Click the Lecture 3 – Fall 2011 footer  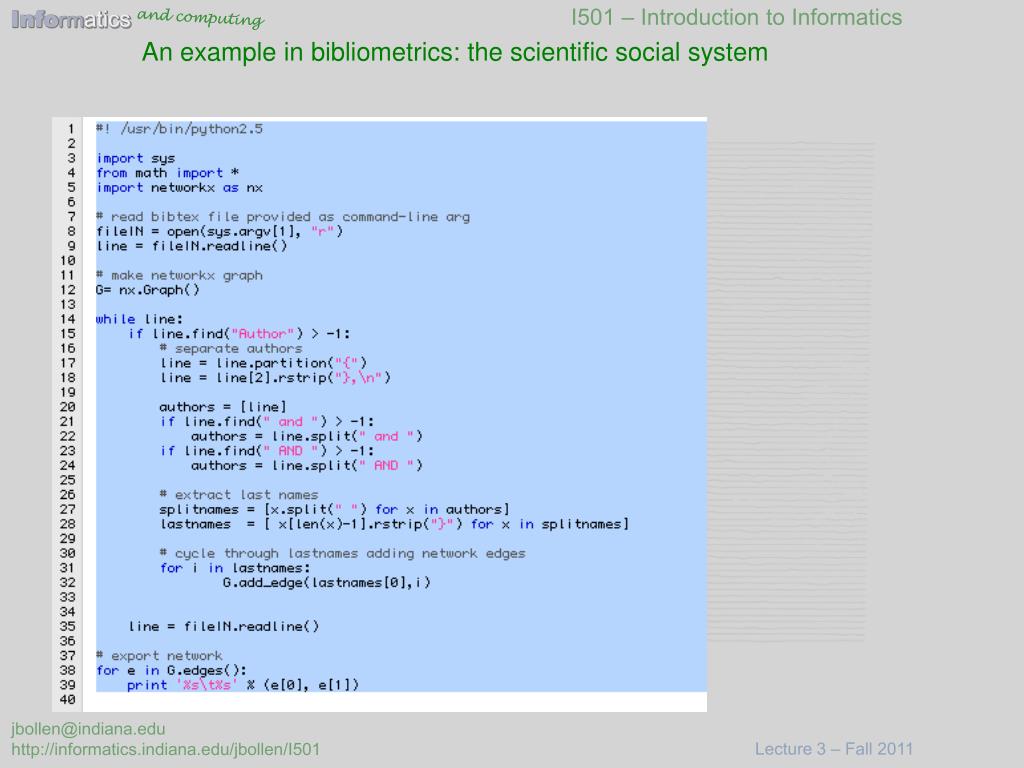[834, 749]
